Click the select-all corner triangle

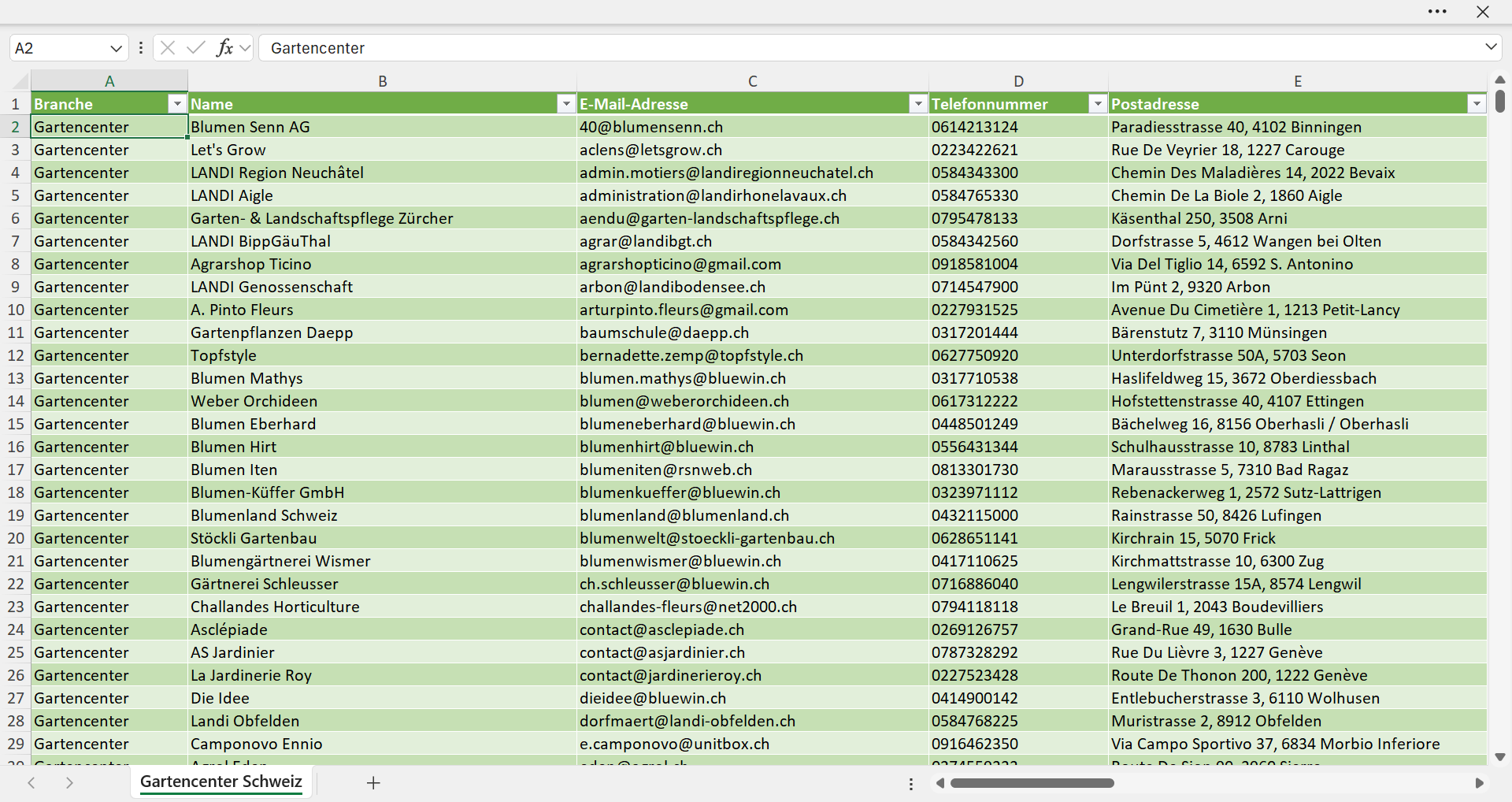20,81
